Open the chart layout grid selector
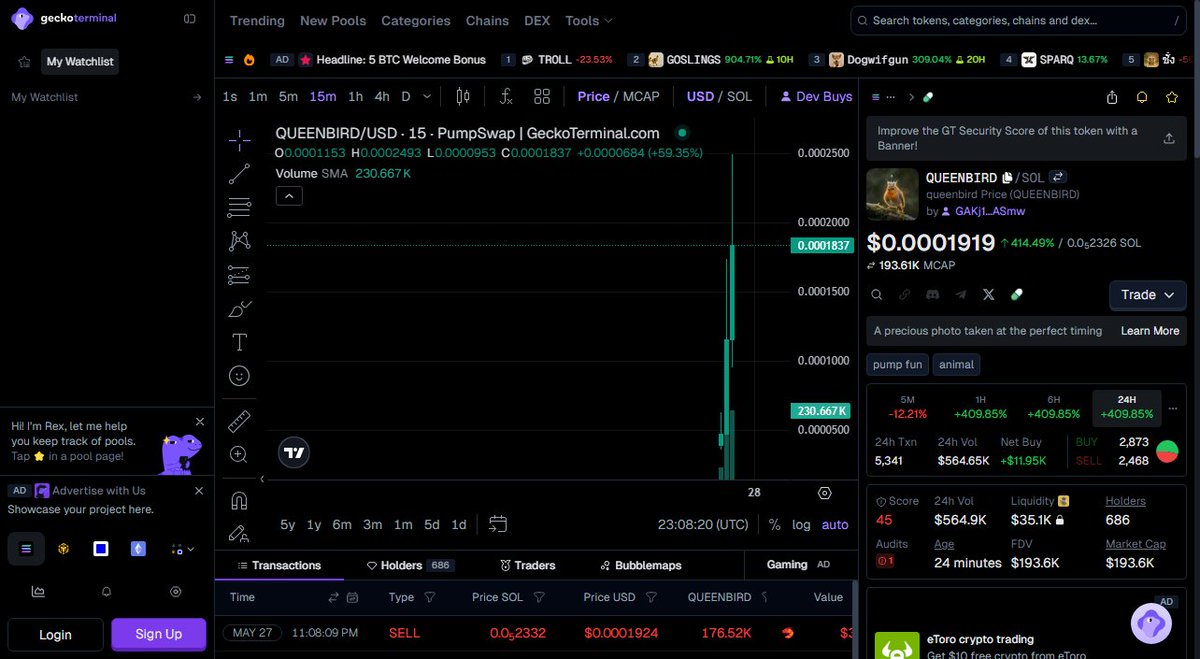Image resolution: width=1200 pixels, height=659 pixels. [x=542, y=97]
